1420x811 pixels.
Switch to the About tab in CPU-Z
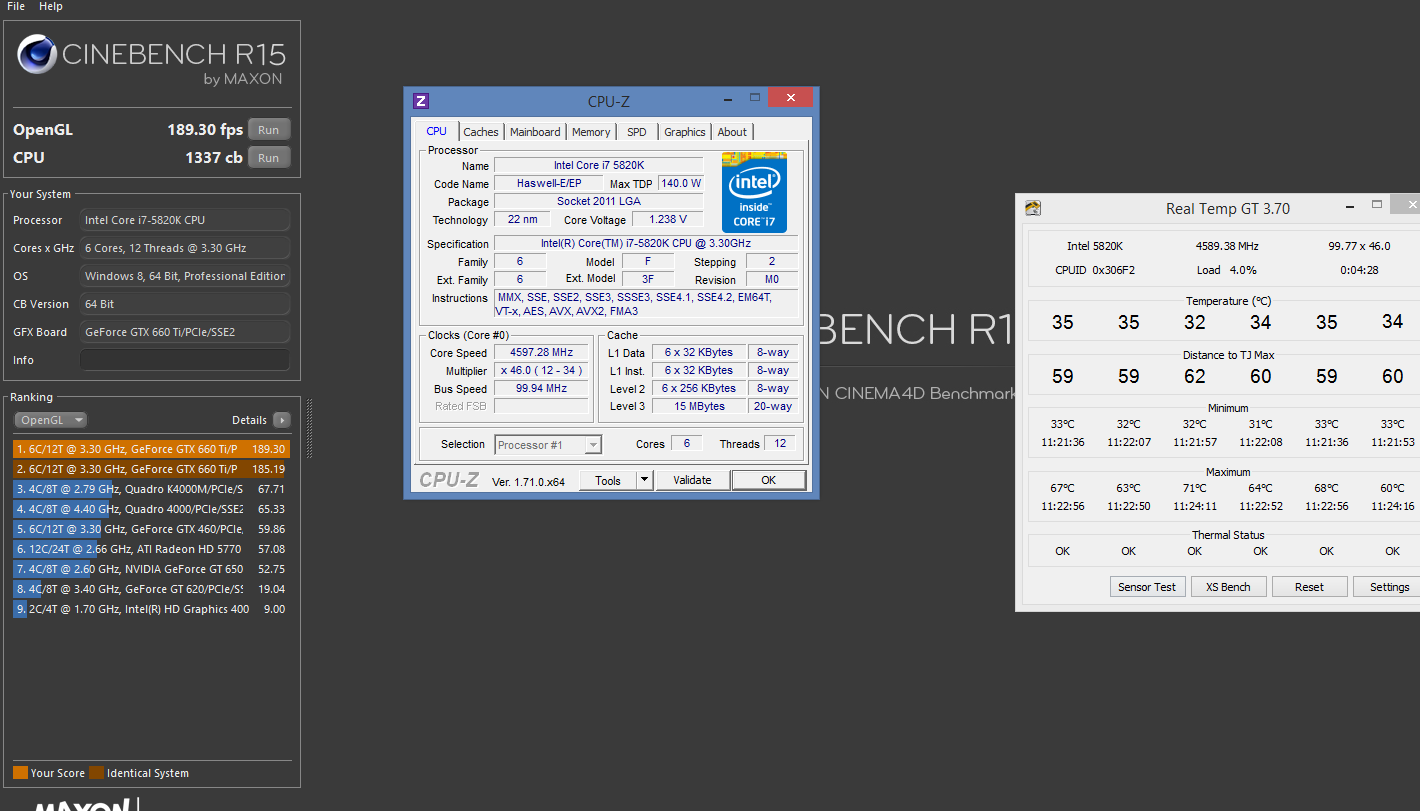732,132
